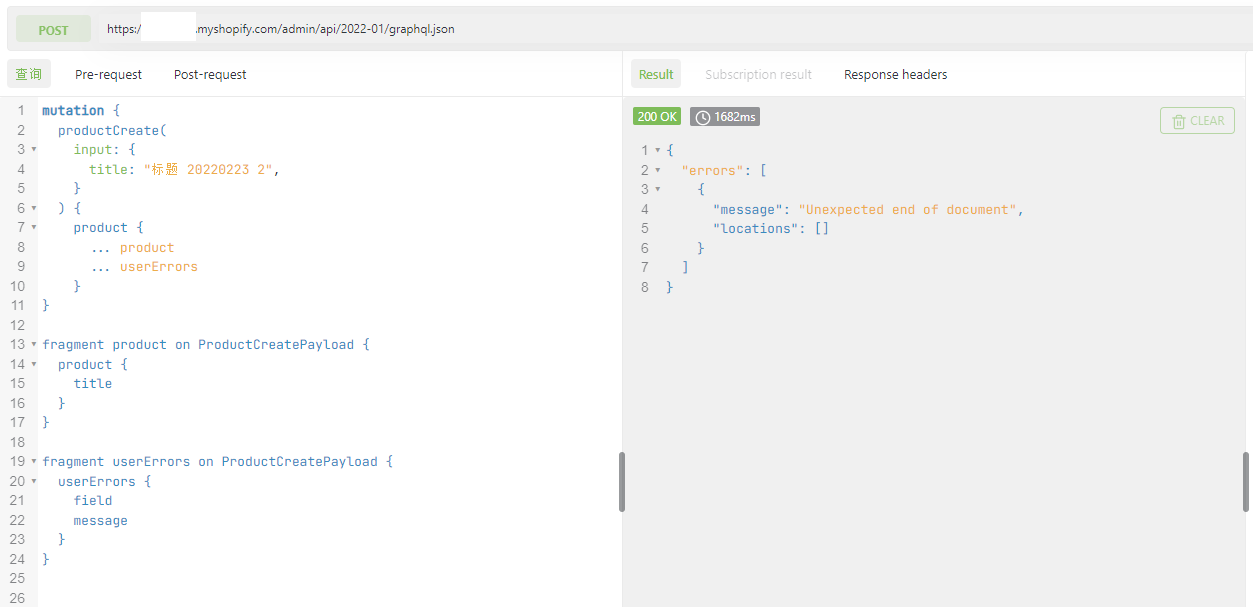Viewport: 1253px width, 607px height.
Task: Click the query editor scrollbar handle
Action: [621, 482]
